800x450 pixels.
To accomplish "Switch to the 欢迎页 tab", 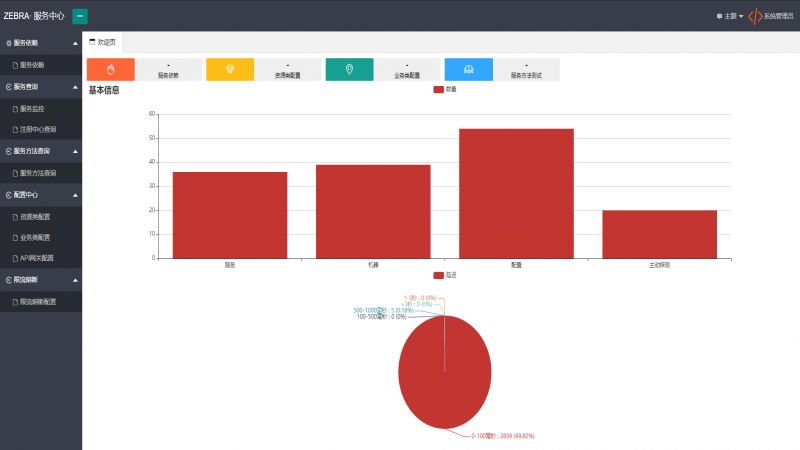I will (102, 42).
